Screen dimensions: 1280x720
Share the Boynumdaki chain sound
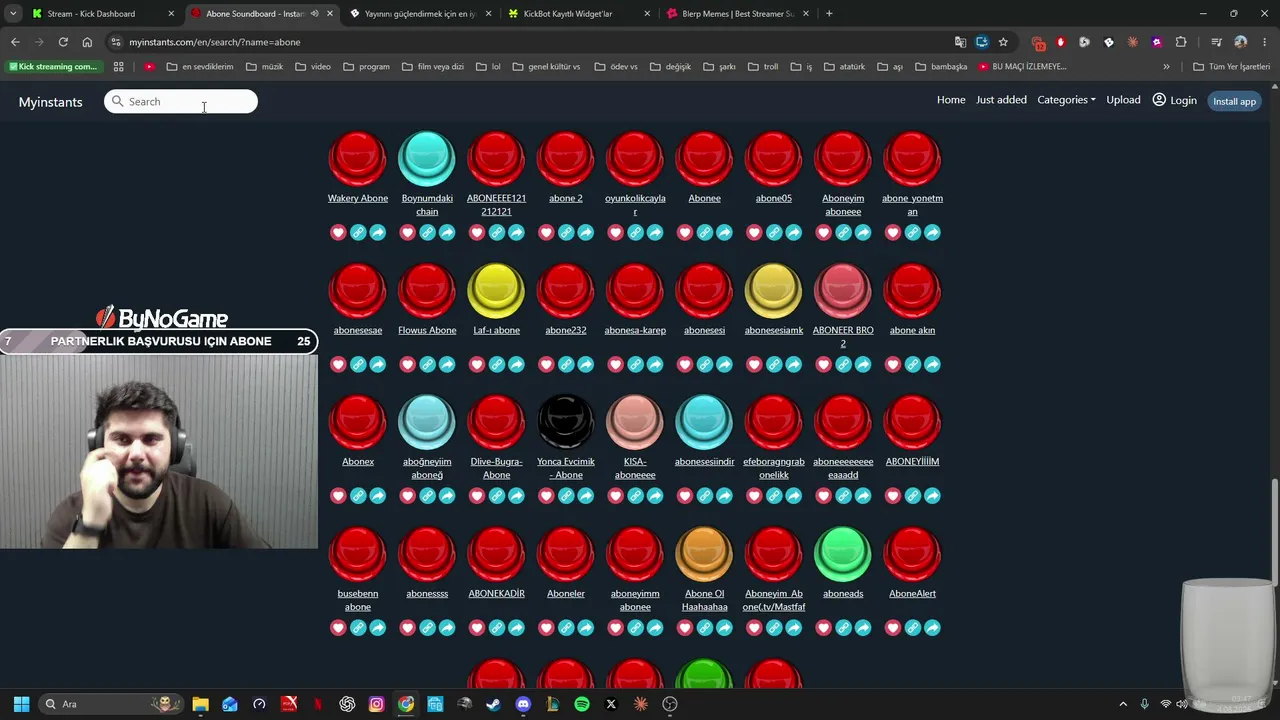[x=447, y=233]
